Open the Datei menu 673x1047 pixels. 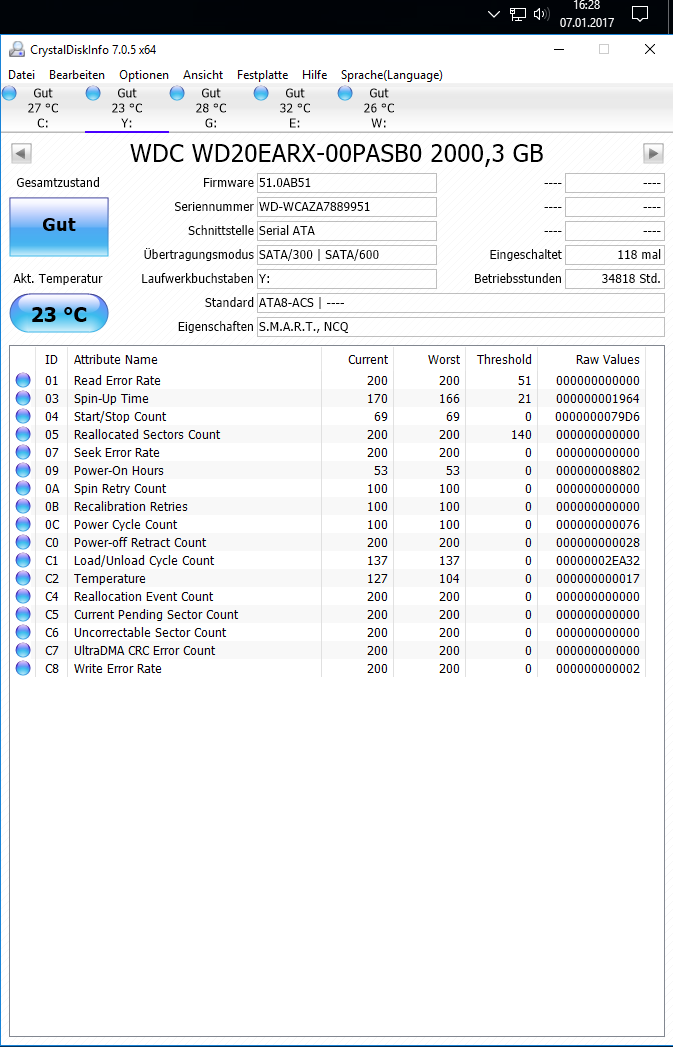tap(21, 75)
